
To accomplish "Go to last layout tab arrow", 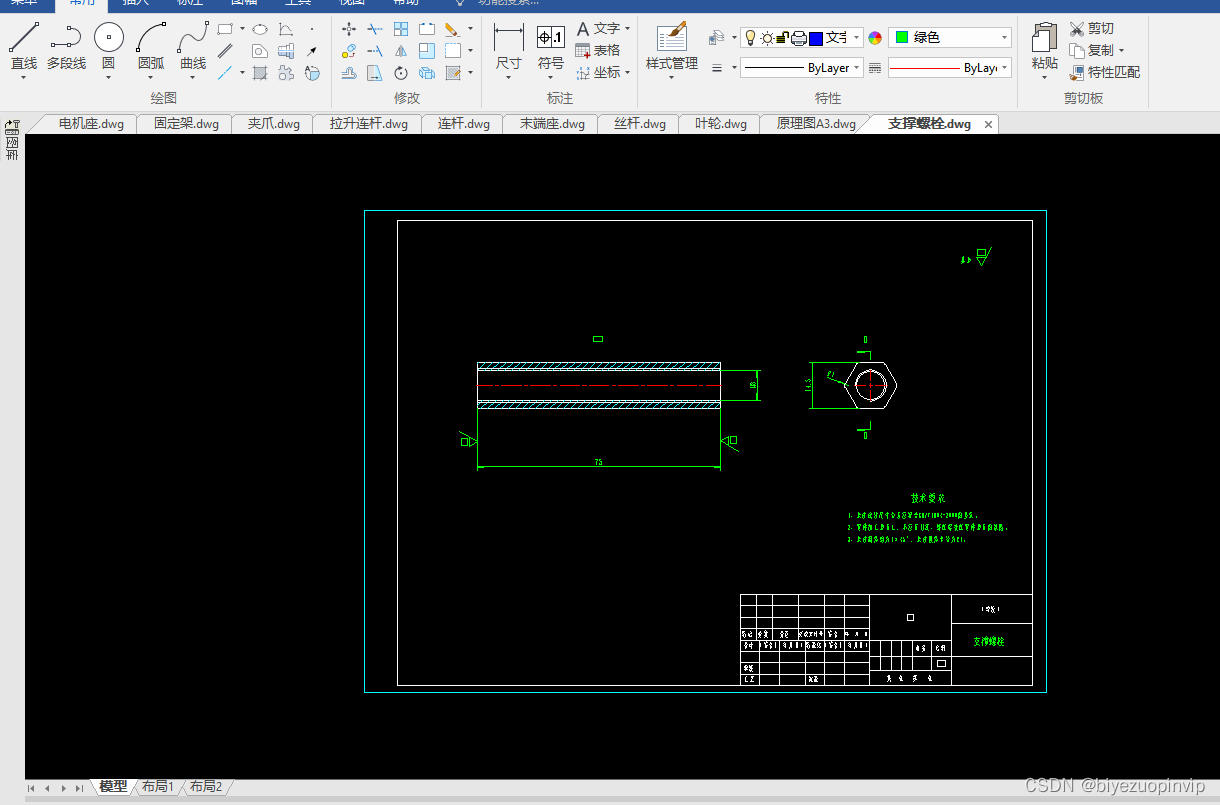I will tap(79, 788).
